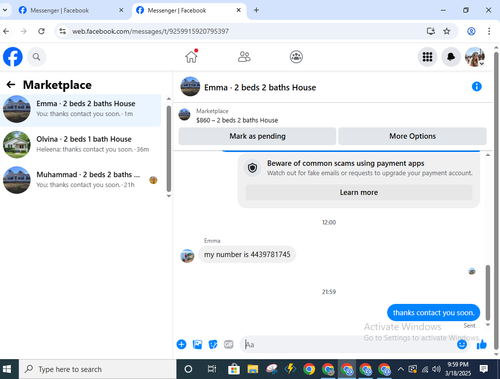
Task: Open Task View on the taskbar
Action: click(212, 369)
